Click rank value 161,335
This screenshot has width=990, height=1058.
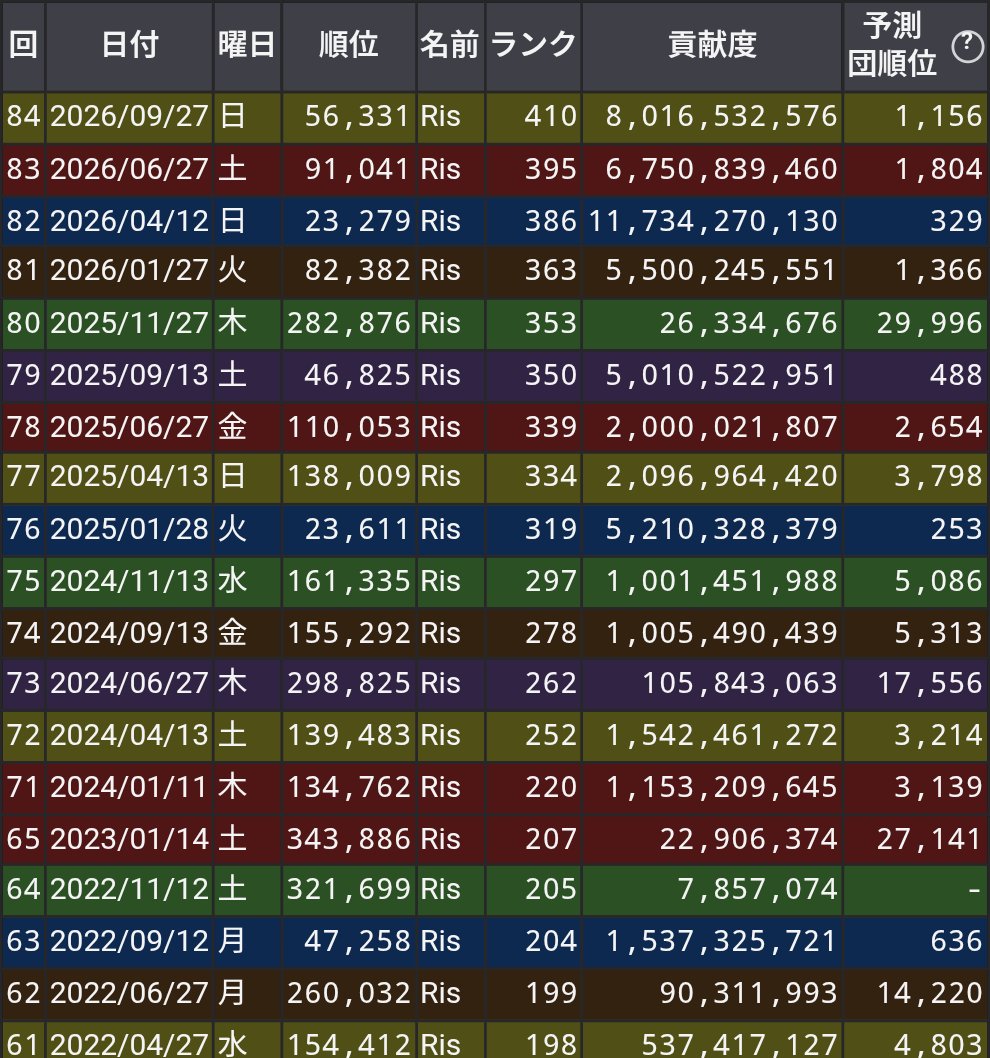[x=349, y=582]
